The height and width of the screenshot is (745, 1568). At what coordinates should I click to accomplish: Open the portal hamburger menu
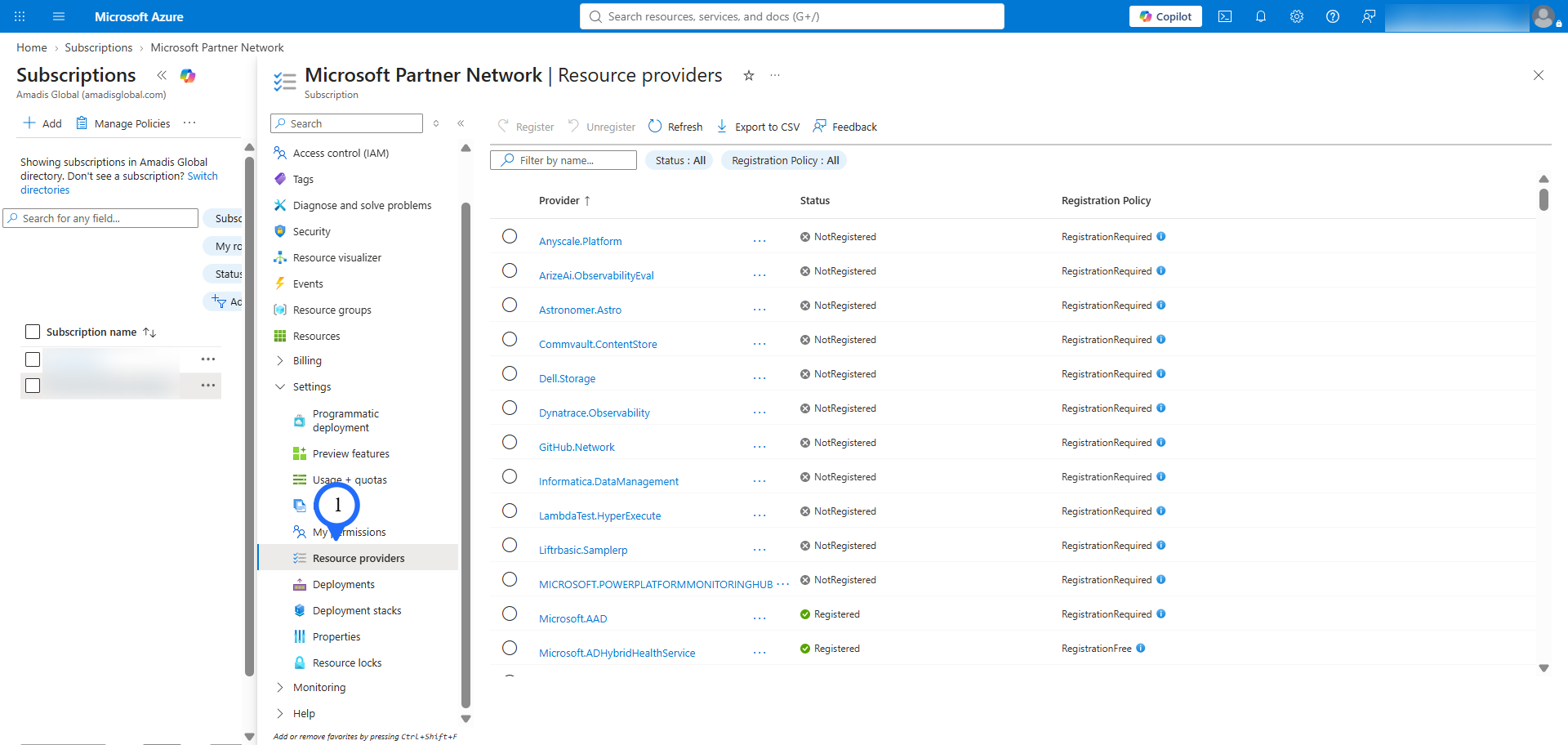(59, 16)
